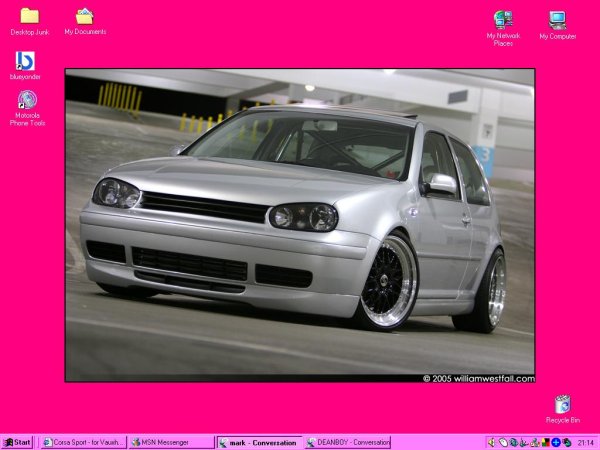Open the Motorola Phone Tools shortcut
This screenshot has height=450, width=600.
click(x=27, y=101)
